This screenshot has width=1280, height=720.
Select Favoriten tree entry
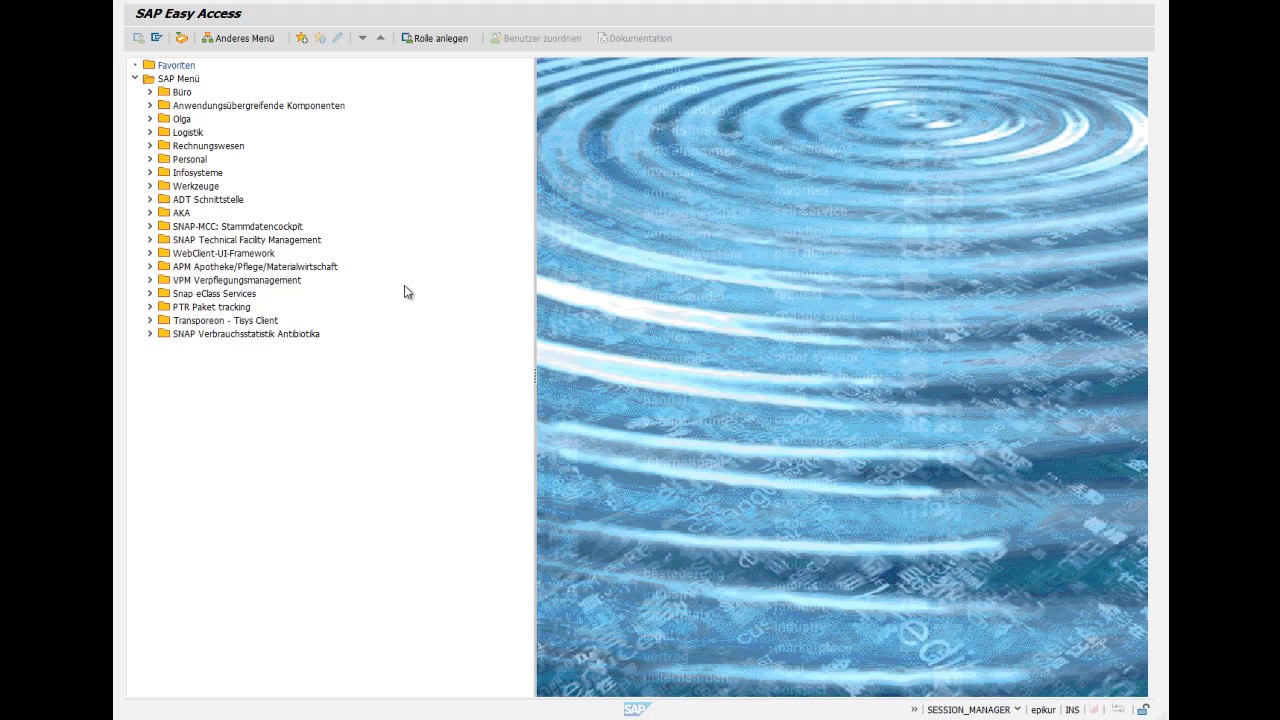tap(176, 65)
